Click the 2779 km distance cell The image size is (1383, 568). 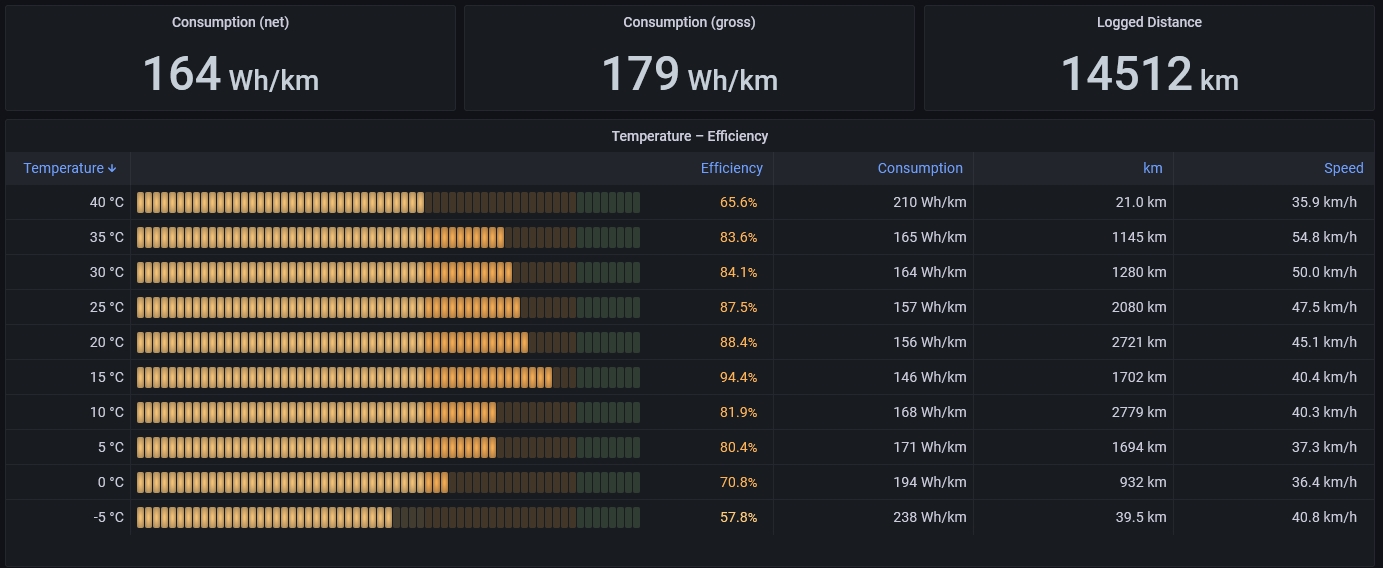[1139, 412]
